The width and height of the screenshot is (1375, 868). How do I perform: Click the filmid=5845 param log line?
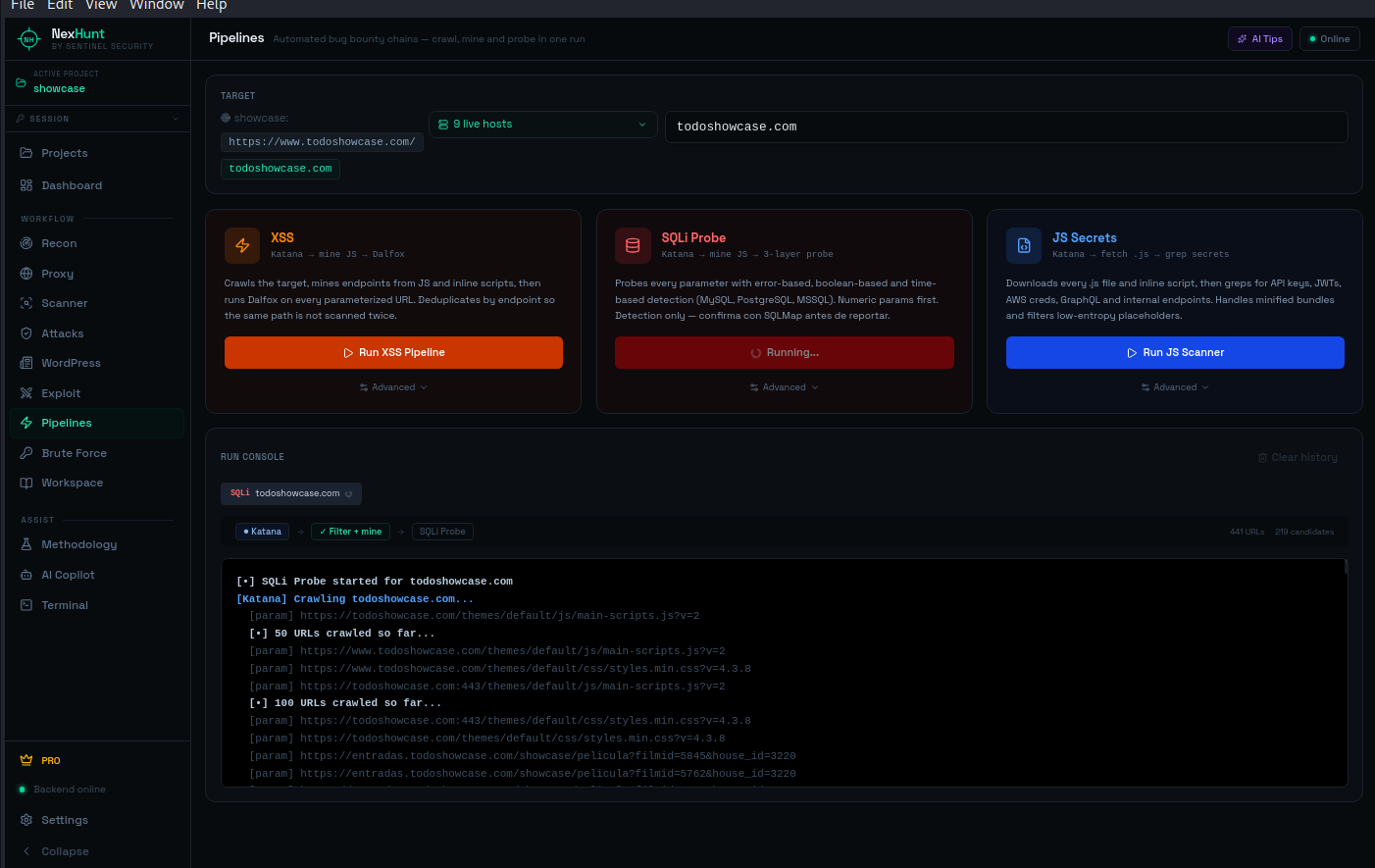tap(523, 756)
